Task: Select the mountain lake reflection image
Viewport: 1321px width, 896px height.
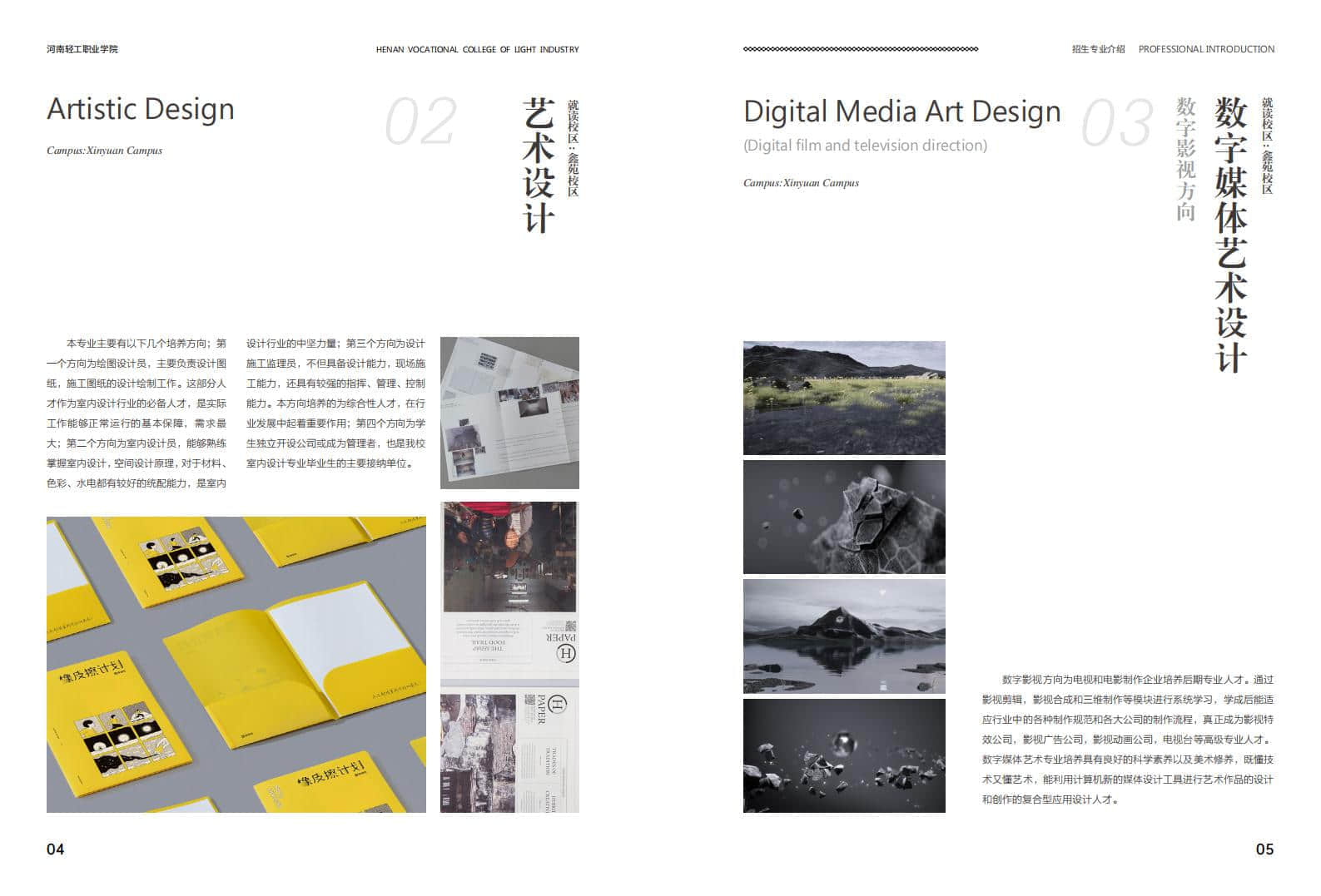Action: pyautogui.click(x=843, y=636)
